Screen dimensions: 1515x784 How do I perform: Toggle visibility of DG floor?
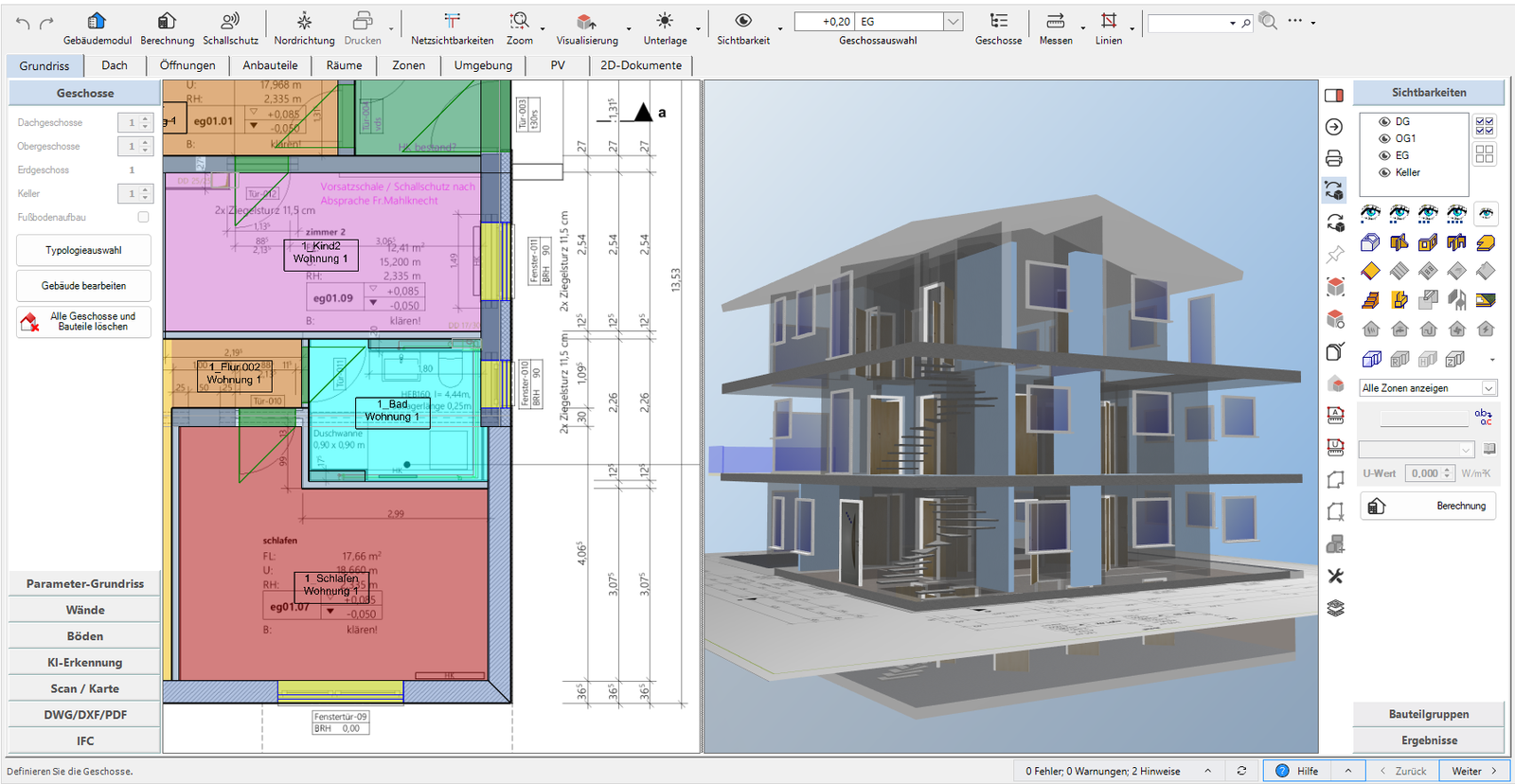(1384, 122)
